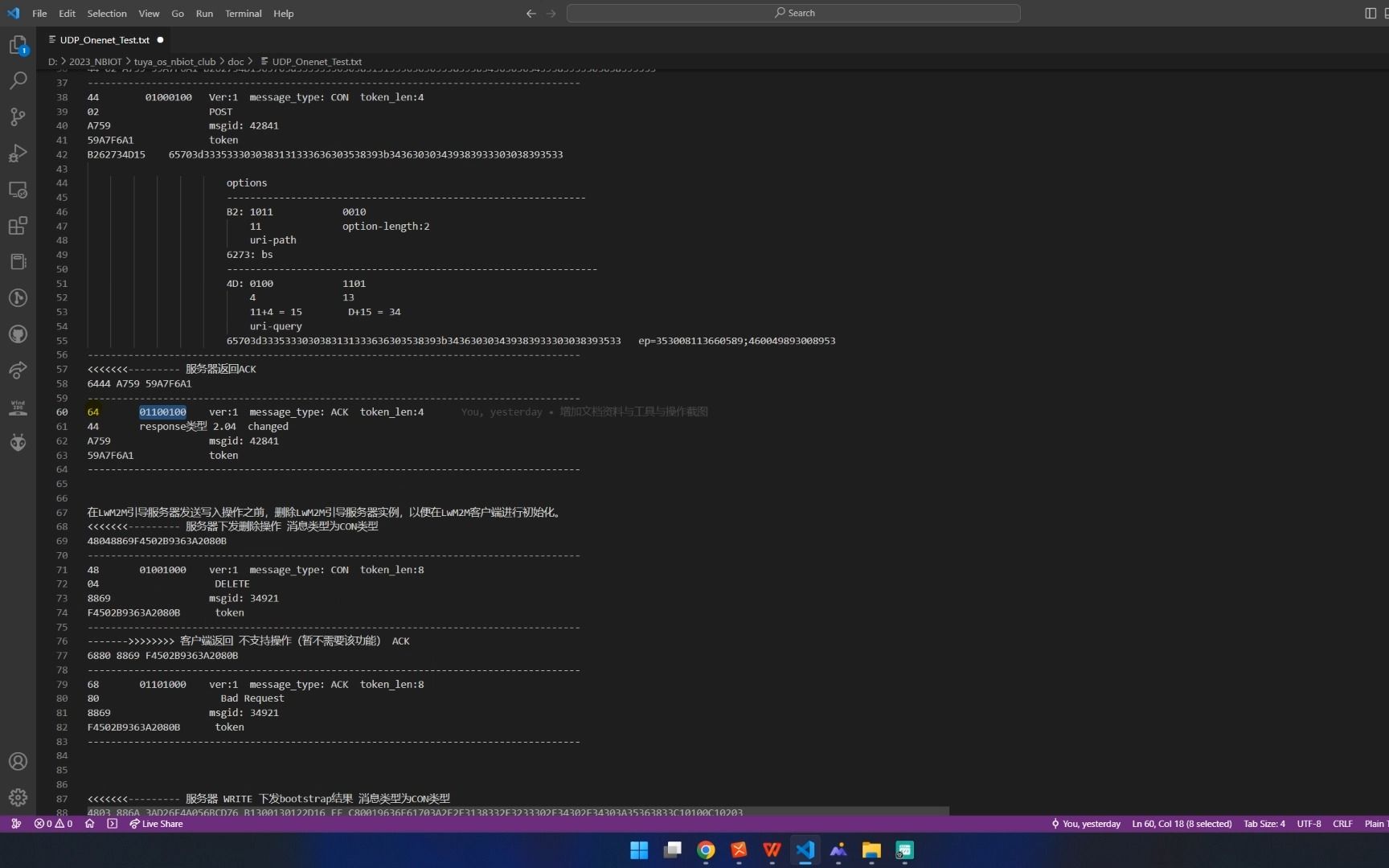
Task: Click the terminal icon in status bar
Action: (x=112, y=824)
